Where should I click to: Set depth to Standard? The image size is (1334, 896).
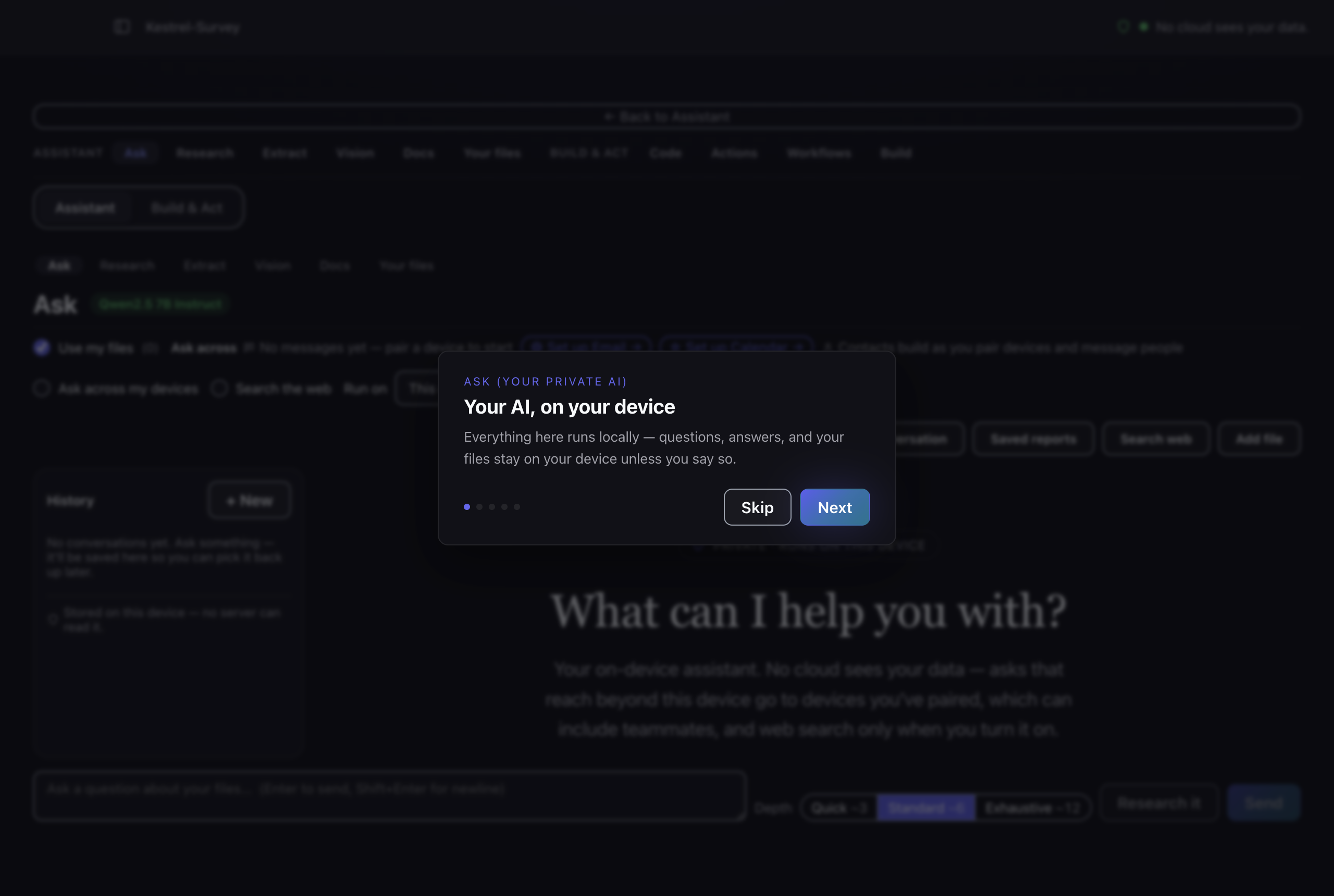(926, 807)
